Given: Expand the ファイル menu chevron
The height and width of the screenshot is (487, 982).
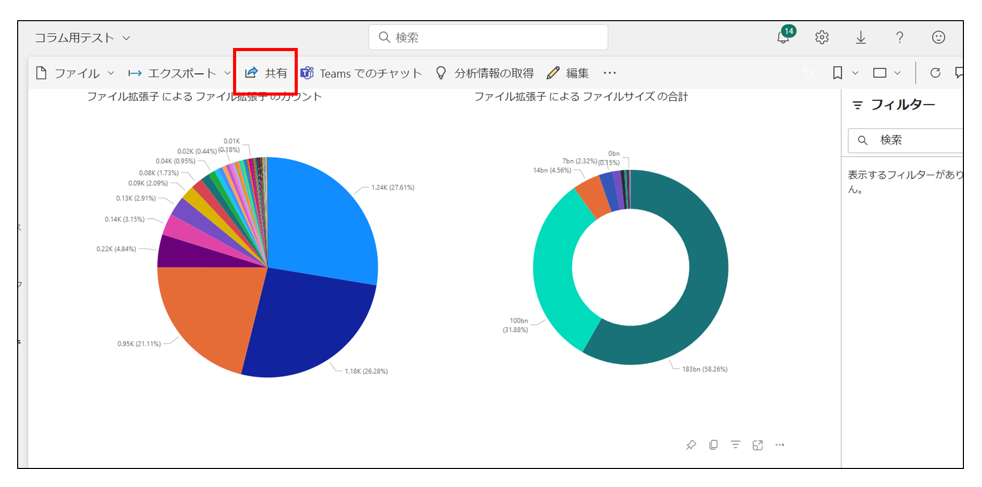Looking at the screenshot, I should tap(111, 73).
